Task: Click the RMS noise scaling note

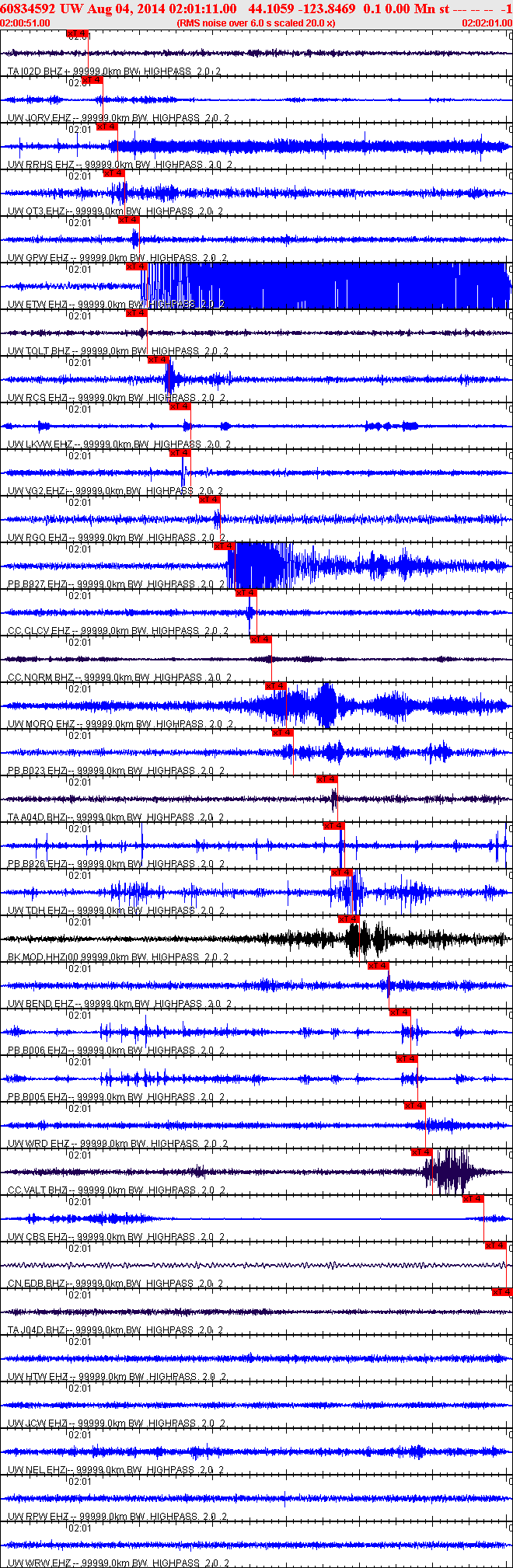Action: [x=256, y=23]
